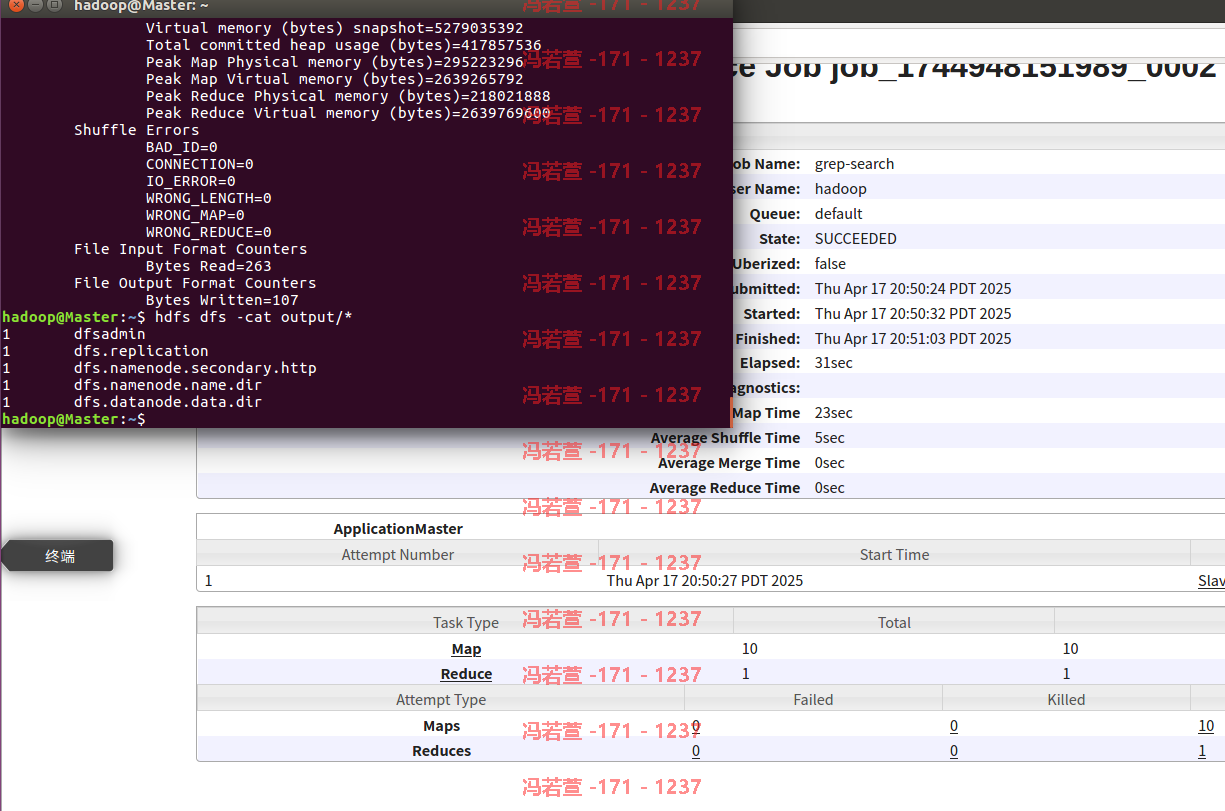Click the Failed column header
This screenshot has width=1225, height=811.
pos(813,700)
